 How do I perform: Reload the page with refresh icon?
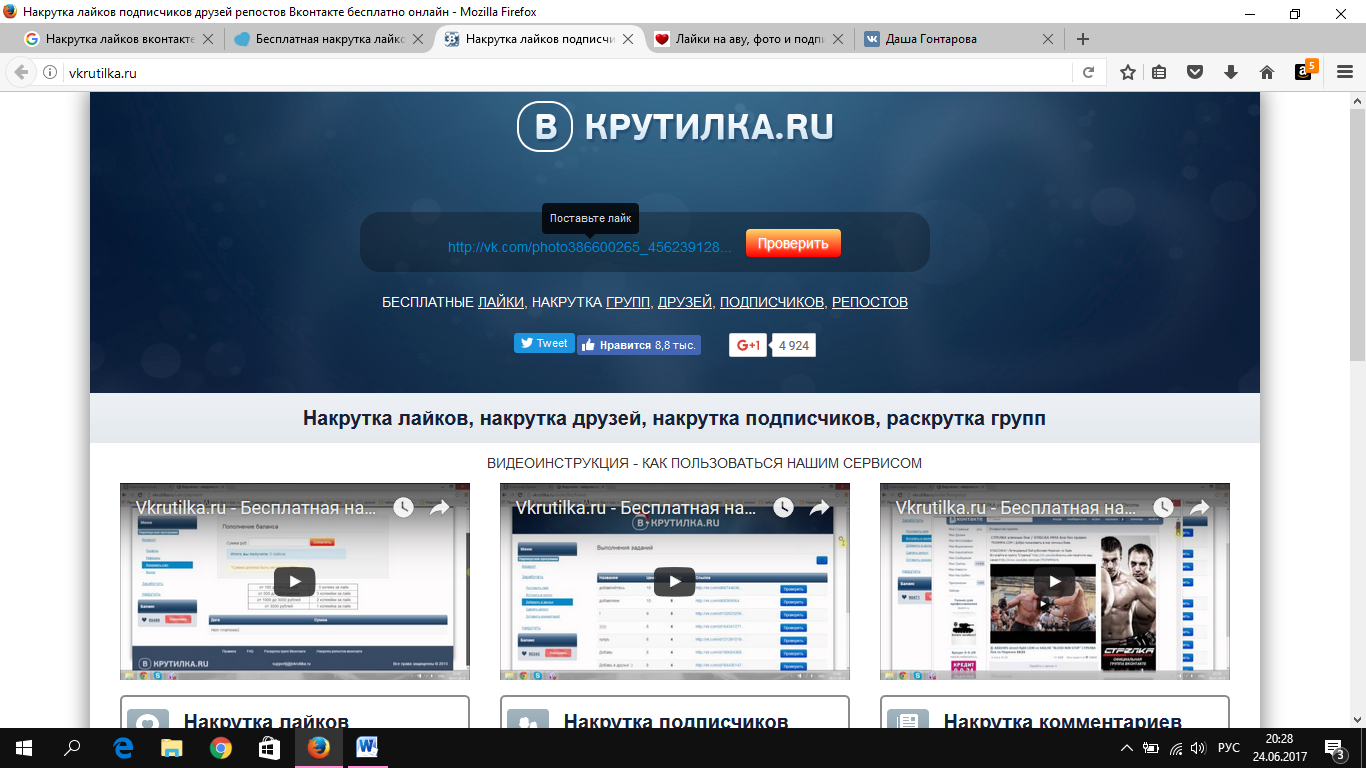[1088, 72]
